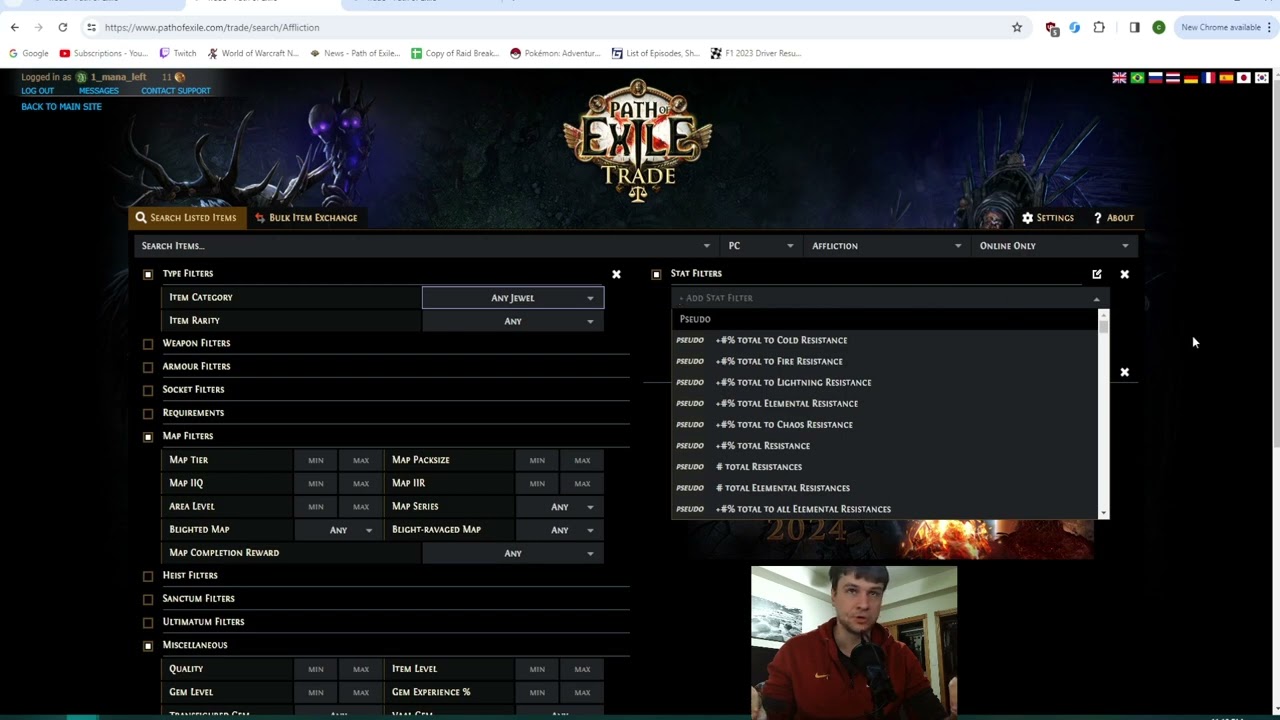Click the Log Out link
The height and width of the screenshot is (720, 1280).
tap(38, 91)
